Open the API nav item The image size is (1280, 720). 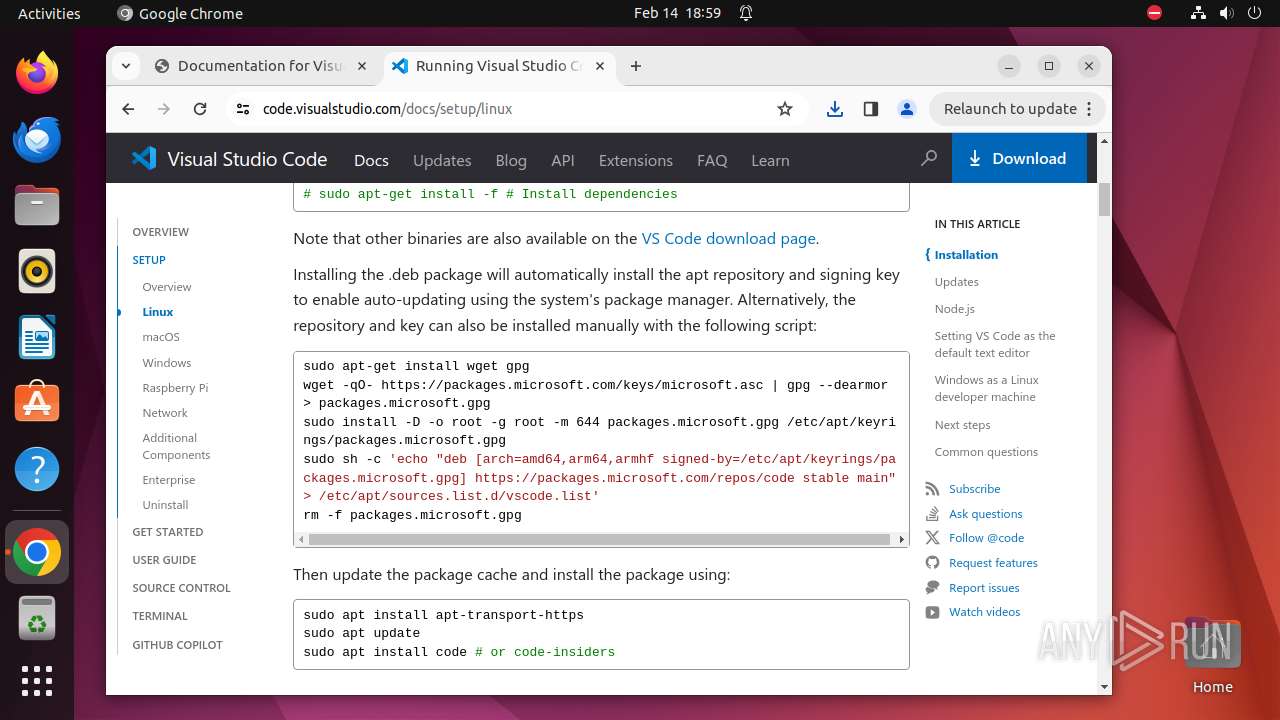563,160
